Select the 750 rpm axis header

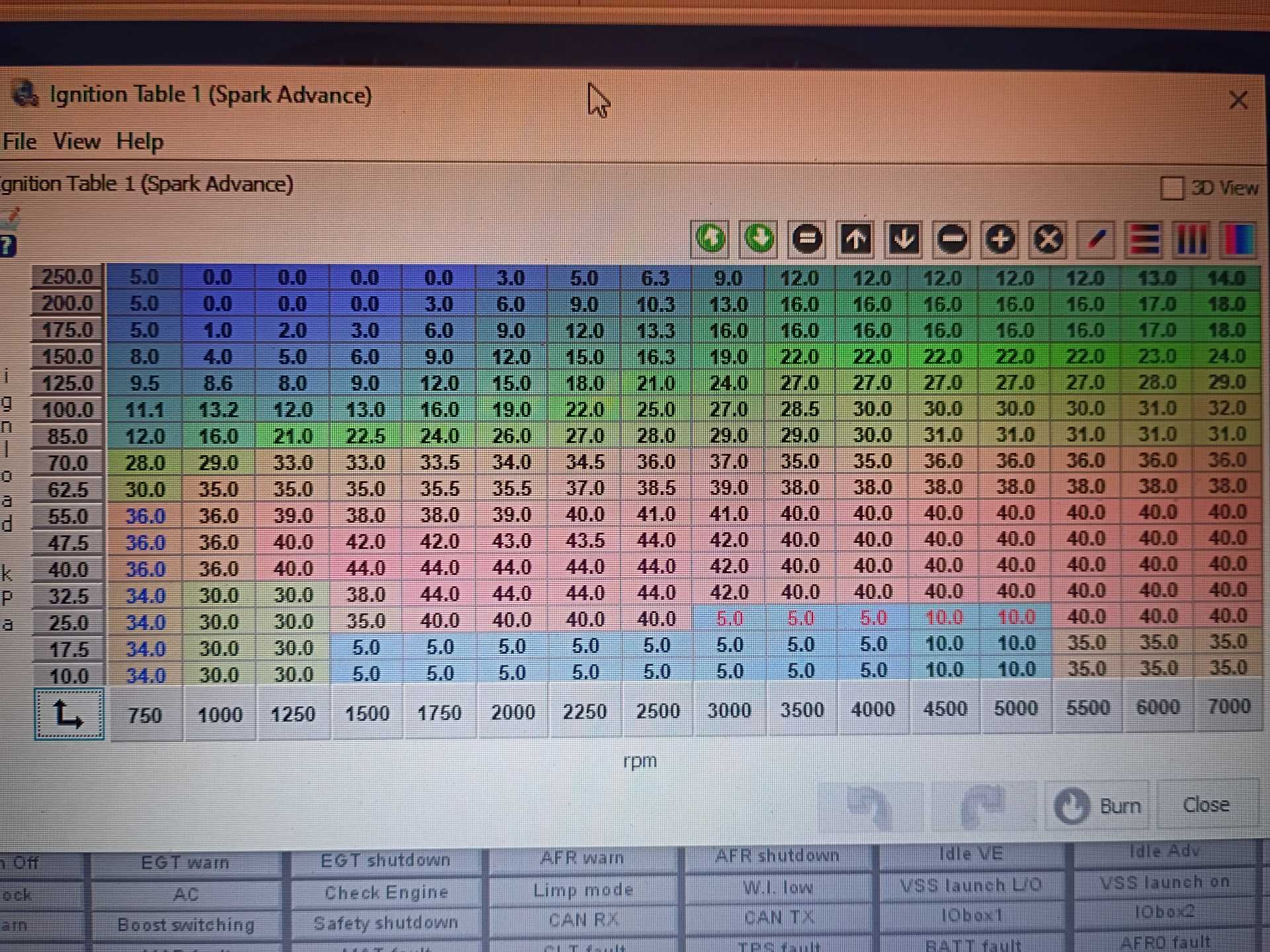click(146, 715)
